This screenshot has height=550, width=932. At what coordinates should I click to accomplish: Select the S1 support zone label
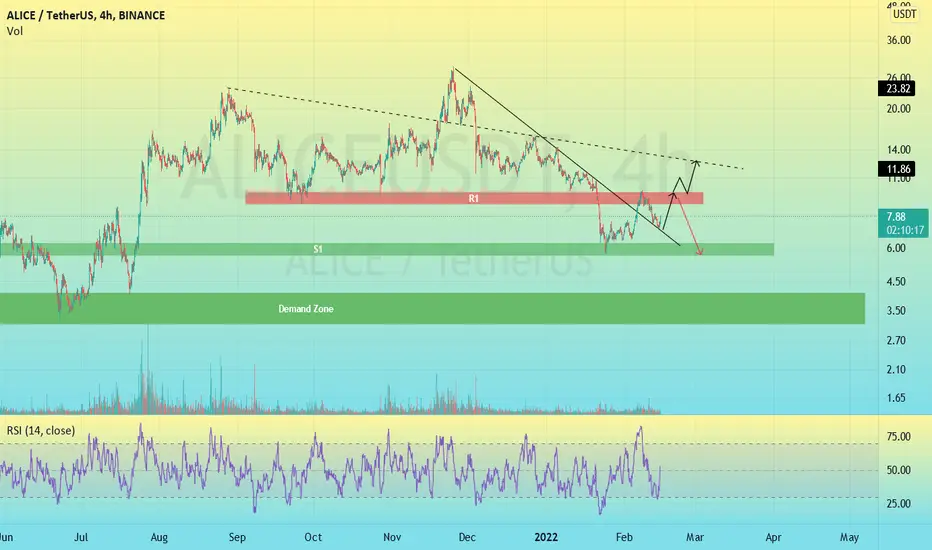[318, 249]
